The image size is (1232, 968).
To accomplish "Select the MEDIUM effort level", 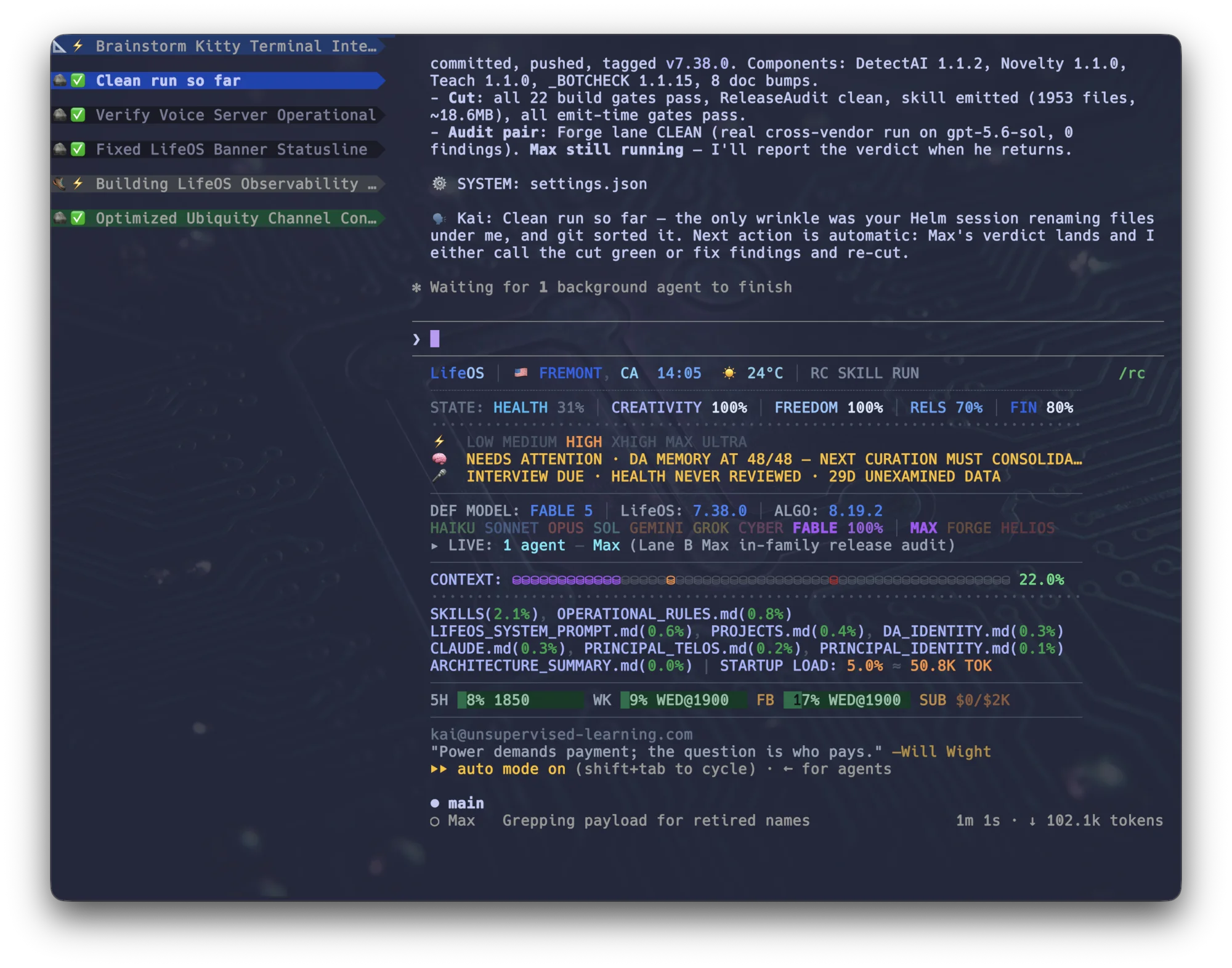I will pyautogui.click(x=530, y=442).
